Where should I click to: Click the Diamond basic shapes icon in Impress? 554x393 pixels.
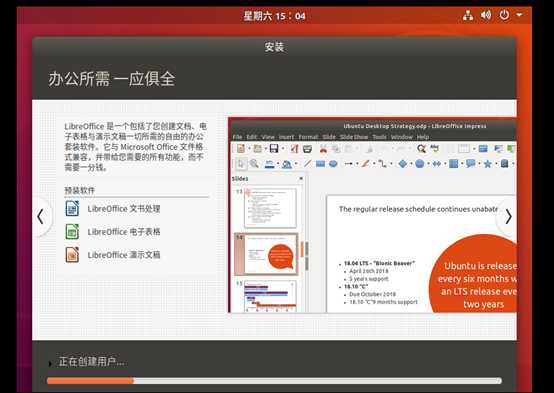point(402,164)
